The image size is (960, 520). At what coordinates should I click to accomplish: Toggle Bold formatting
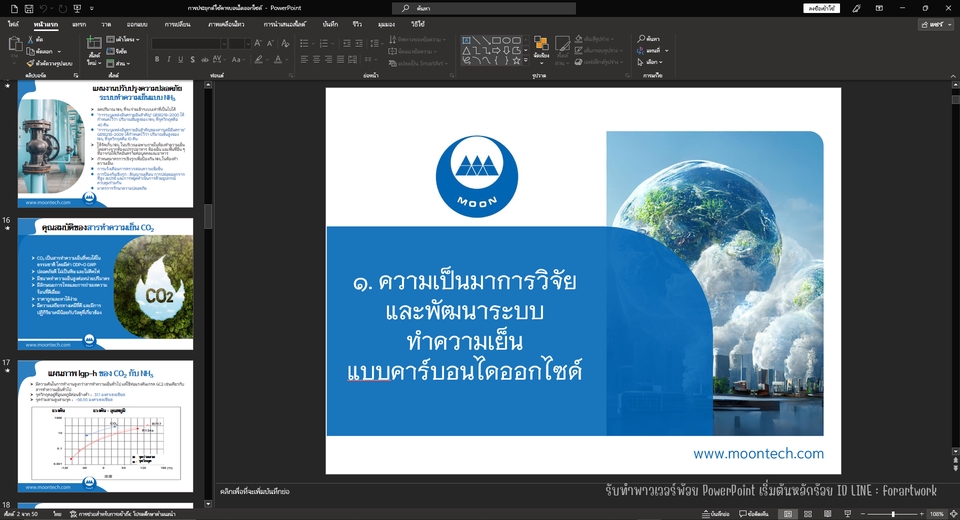pos(157,59)
